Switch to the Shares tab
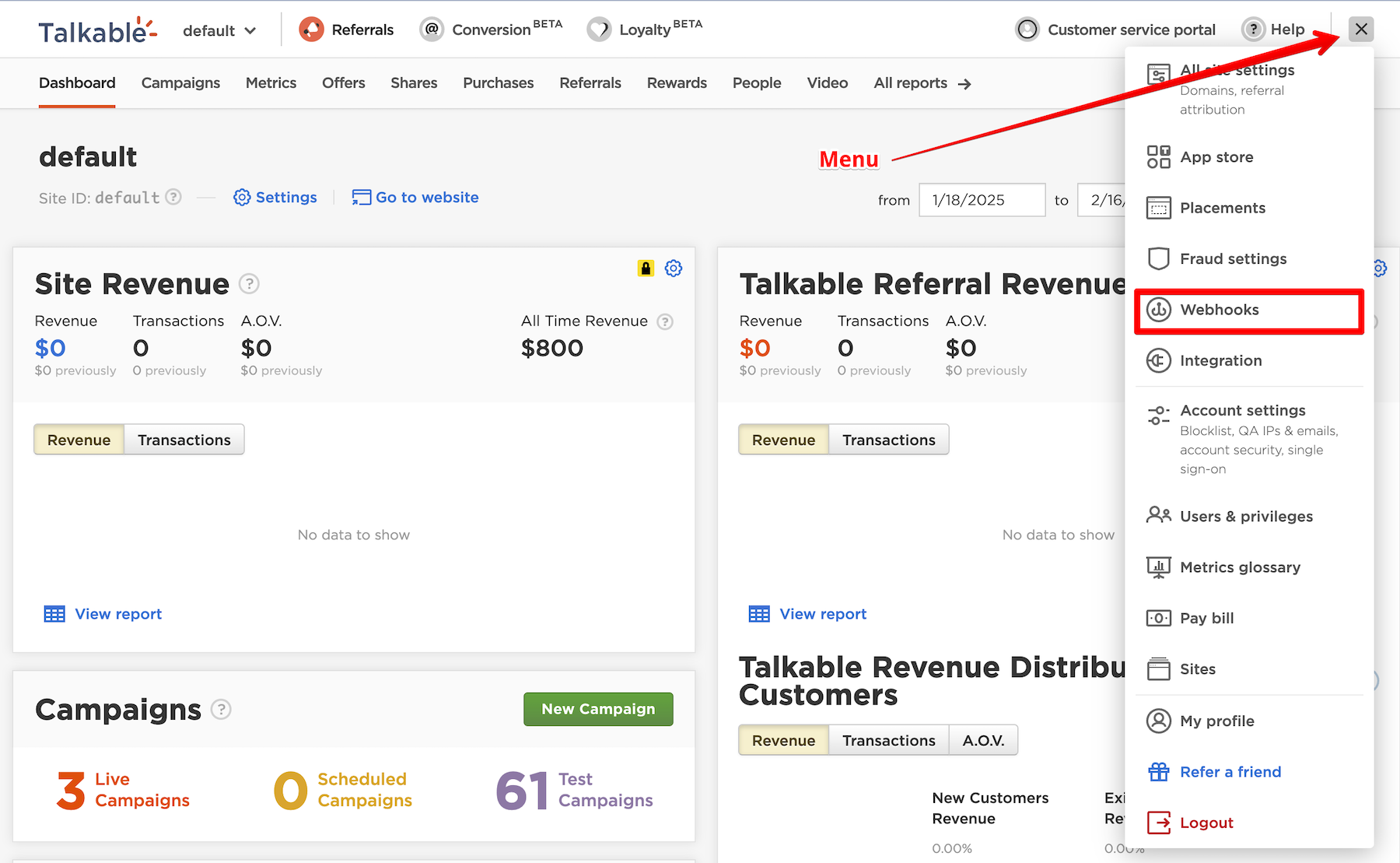Viewport: 1400px width, 863px height. click(414, 82)
